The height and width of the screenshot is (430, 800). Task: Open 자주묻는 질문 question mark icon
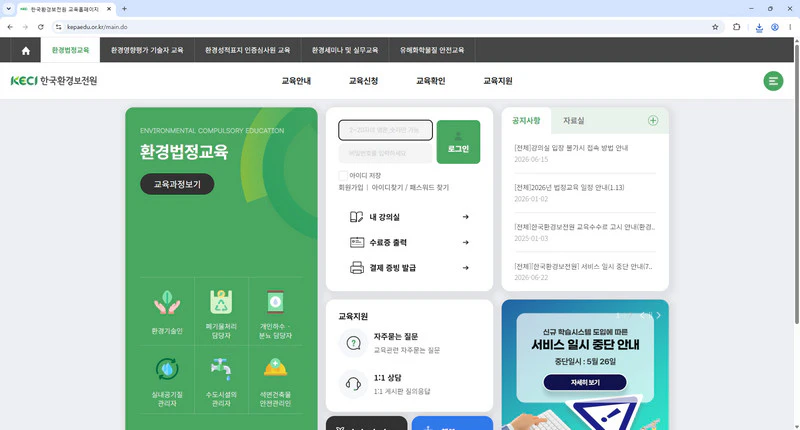point(353,343)
